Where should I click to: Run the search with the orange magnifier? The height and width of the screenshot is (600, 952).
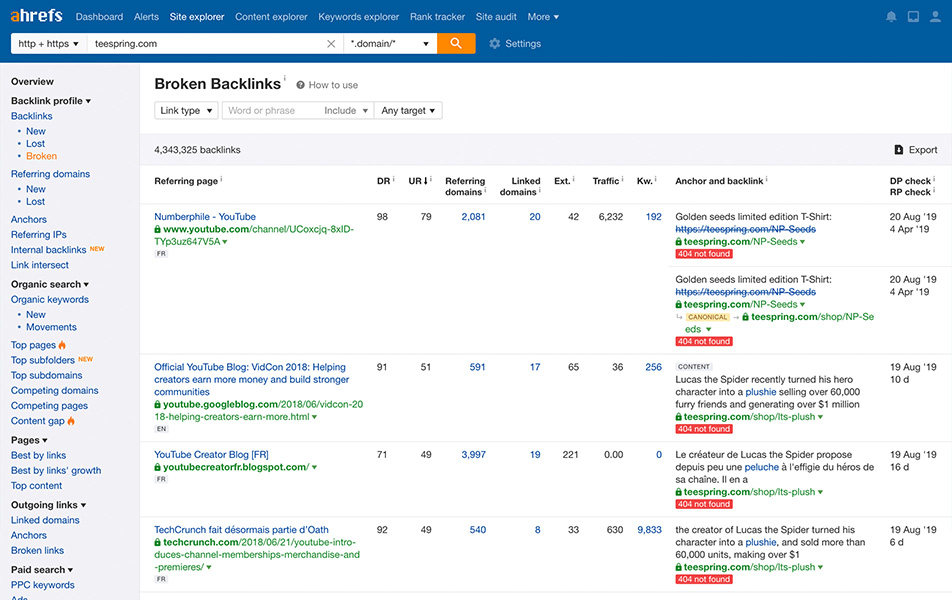tap(458, 43)
